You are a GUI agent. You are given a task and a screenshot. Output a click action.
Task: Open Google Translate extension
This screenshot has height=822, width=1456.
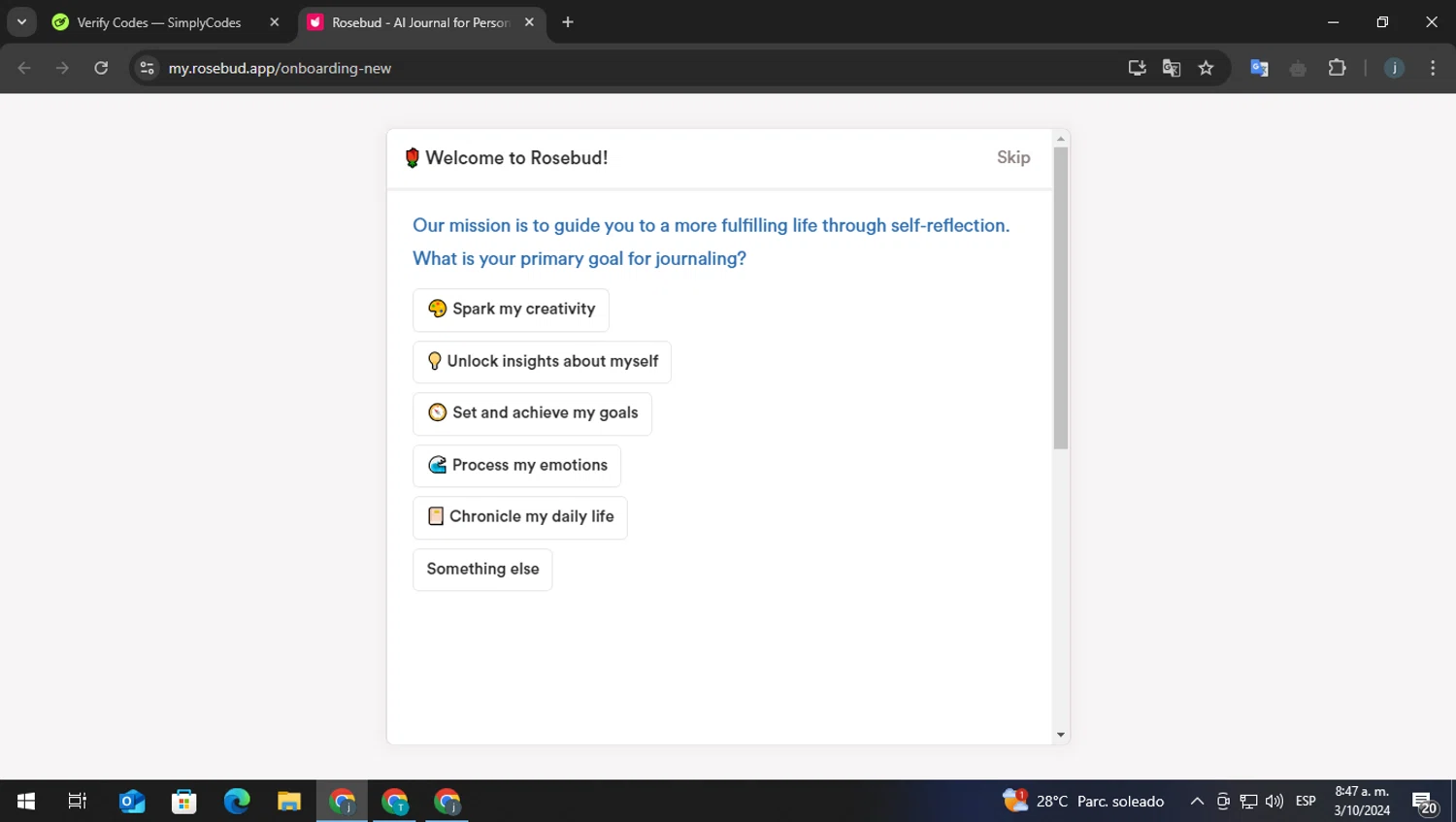1259,68
